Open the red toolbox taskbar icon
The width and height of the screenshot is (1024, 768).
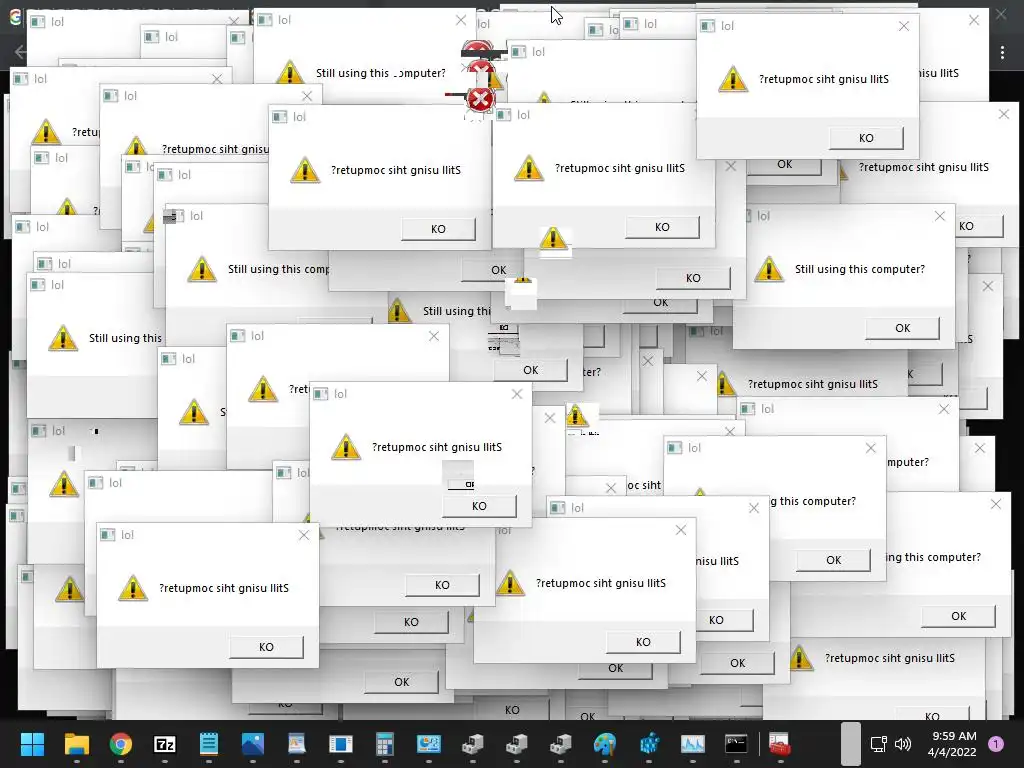point(780,744)
